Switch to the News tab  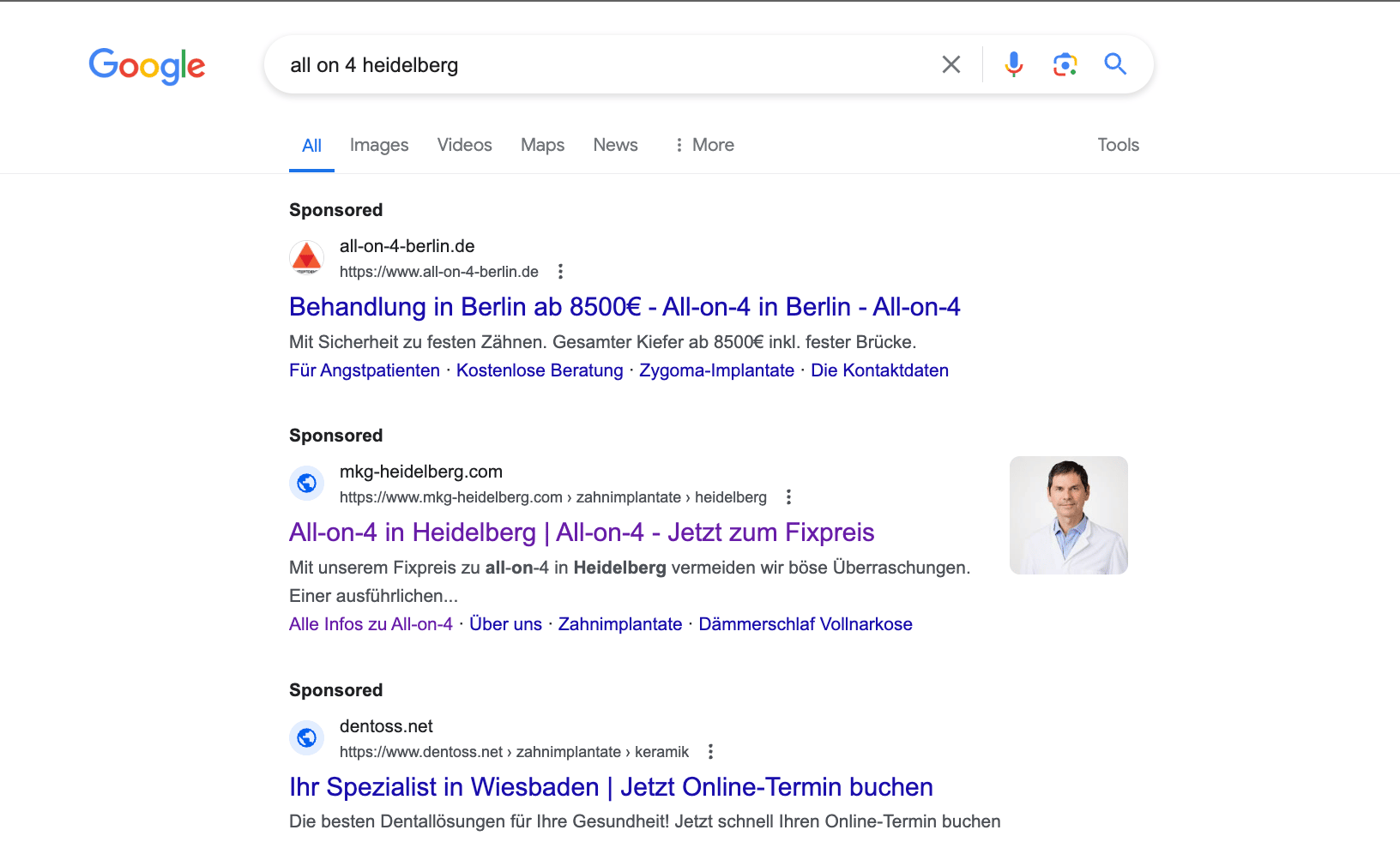[615, 145]
